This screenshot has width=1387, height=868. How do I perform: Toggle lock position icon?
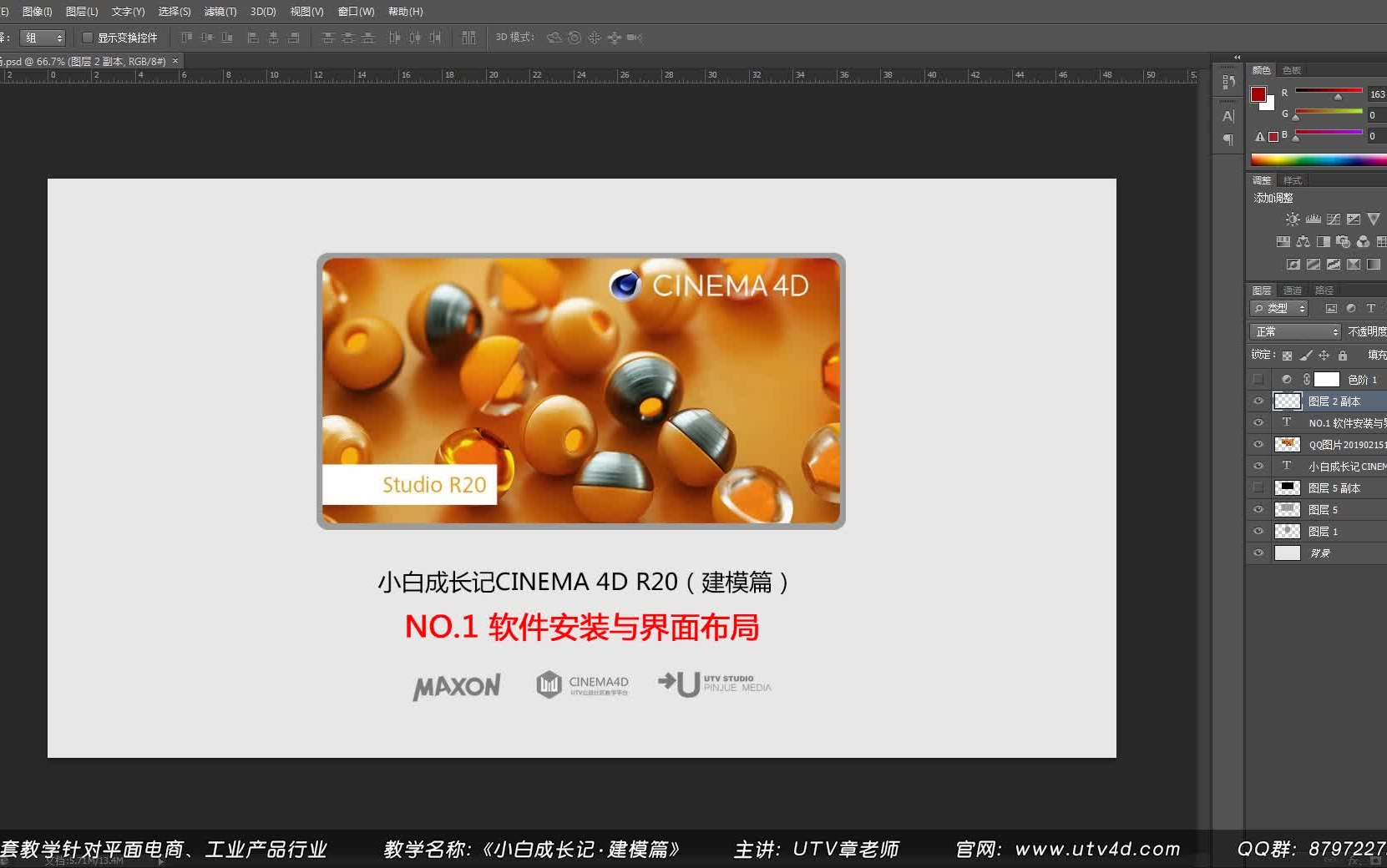[x=1324, y=356]
